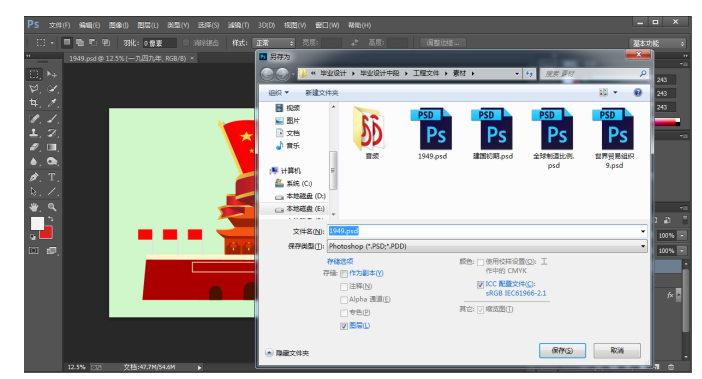Go back in Save As dialog
This screenshot has height=379, width=702.
pyautogui.click(x=267, y=74)
